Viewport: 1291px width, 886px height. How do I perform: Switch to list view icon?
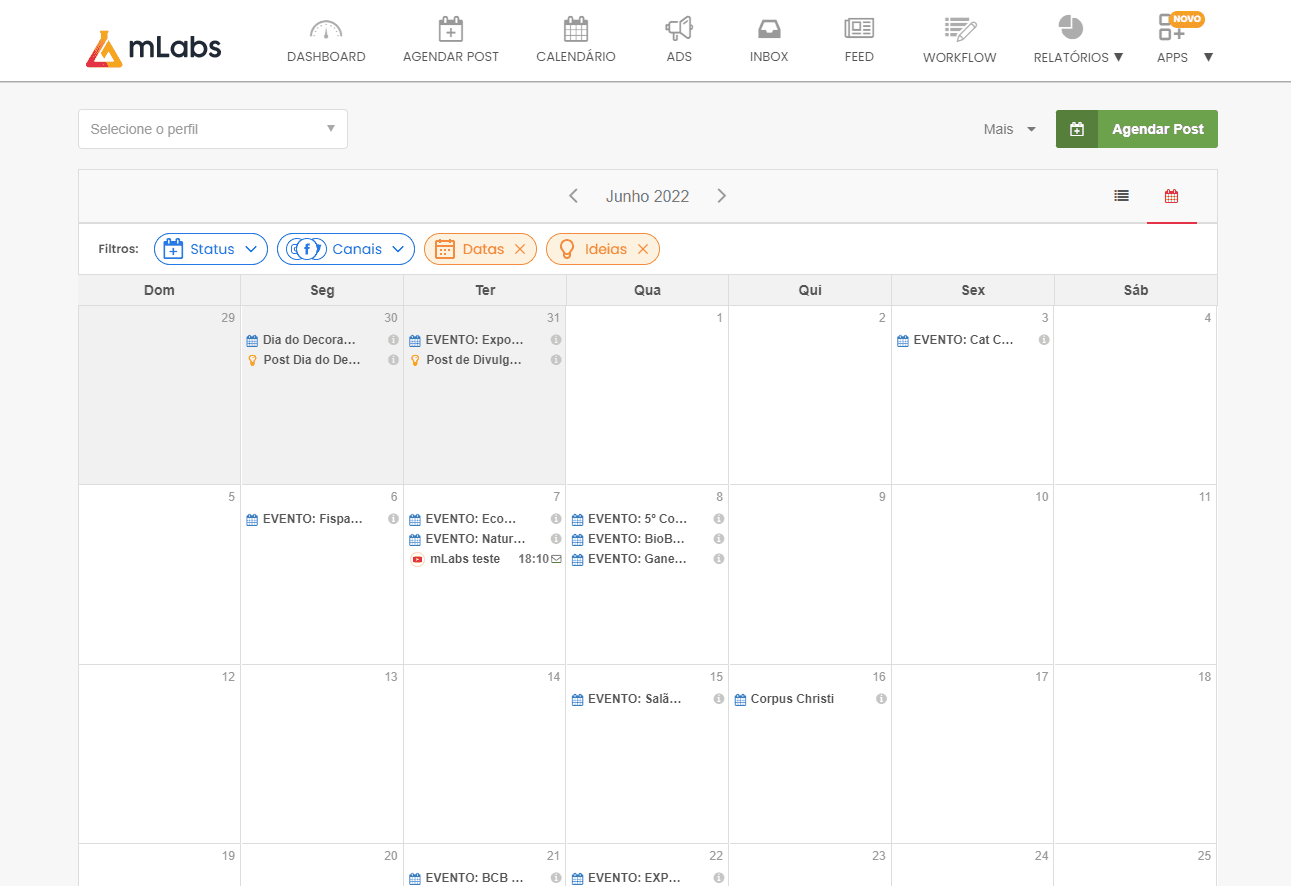(1122, 196)
